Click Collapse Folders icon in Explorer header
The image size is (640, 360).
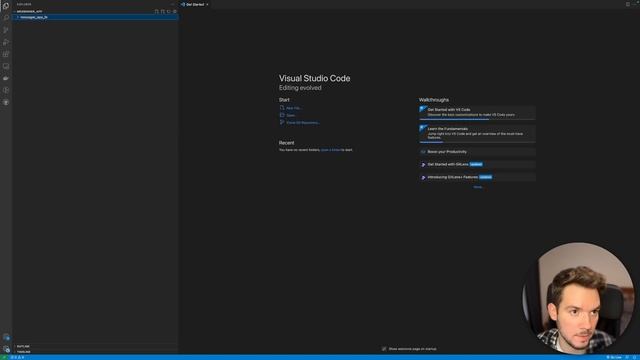pos(175,11)
